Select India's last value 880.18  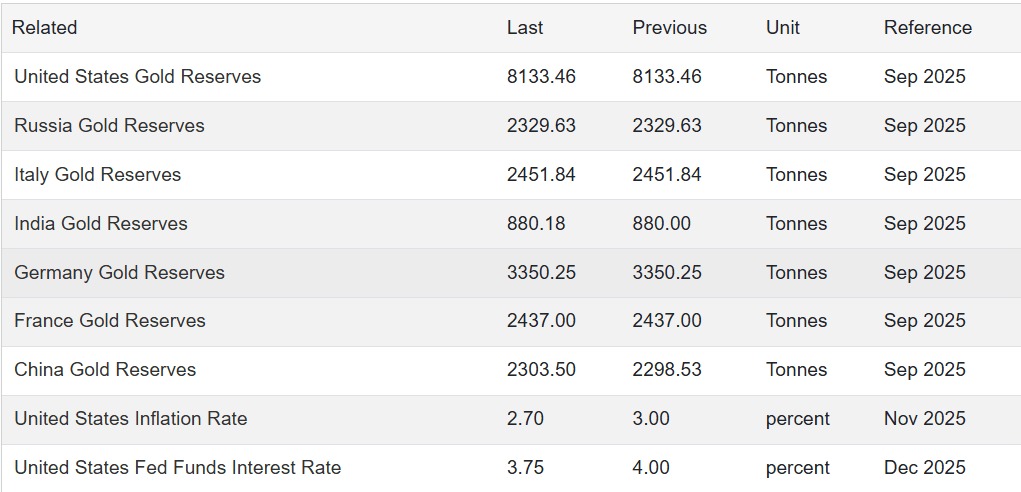pos(535,224)
